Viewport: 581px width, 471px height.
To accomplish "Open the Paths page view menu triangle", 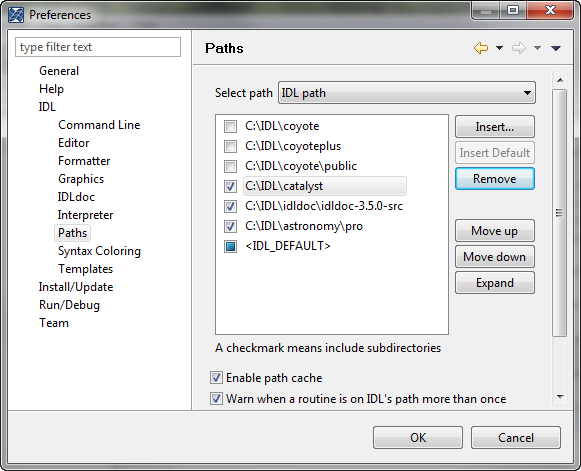I will 556,48.
